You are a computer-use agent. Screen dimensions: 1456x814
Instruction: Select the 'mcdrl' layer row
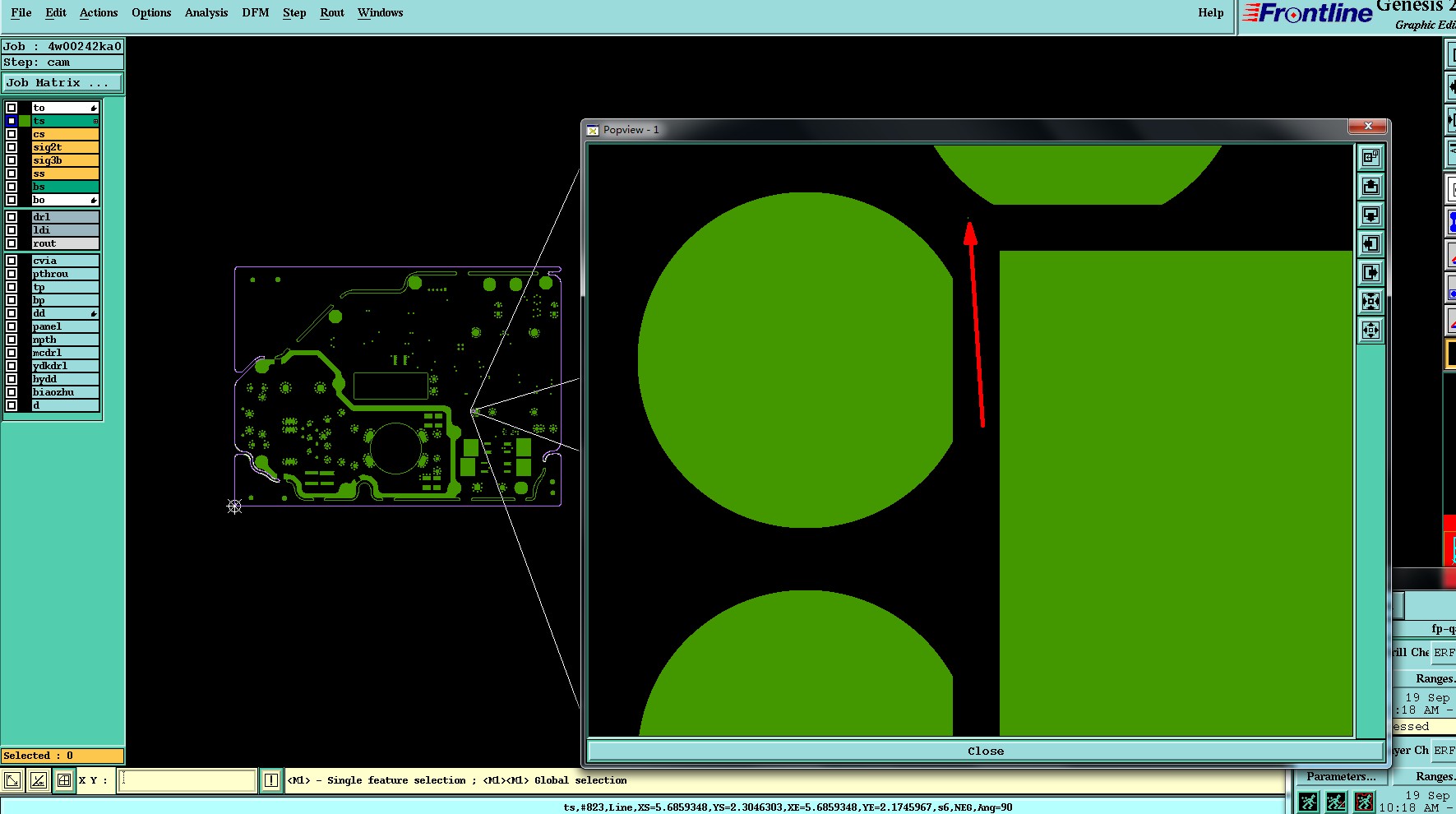pos(66,353)
